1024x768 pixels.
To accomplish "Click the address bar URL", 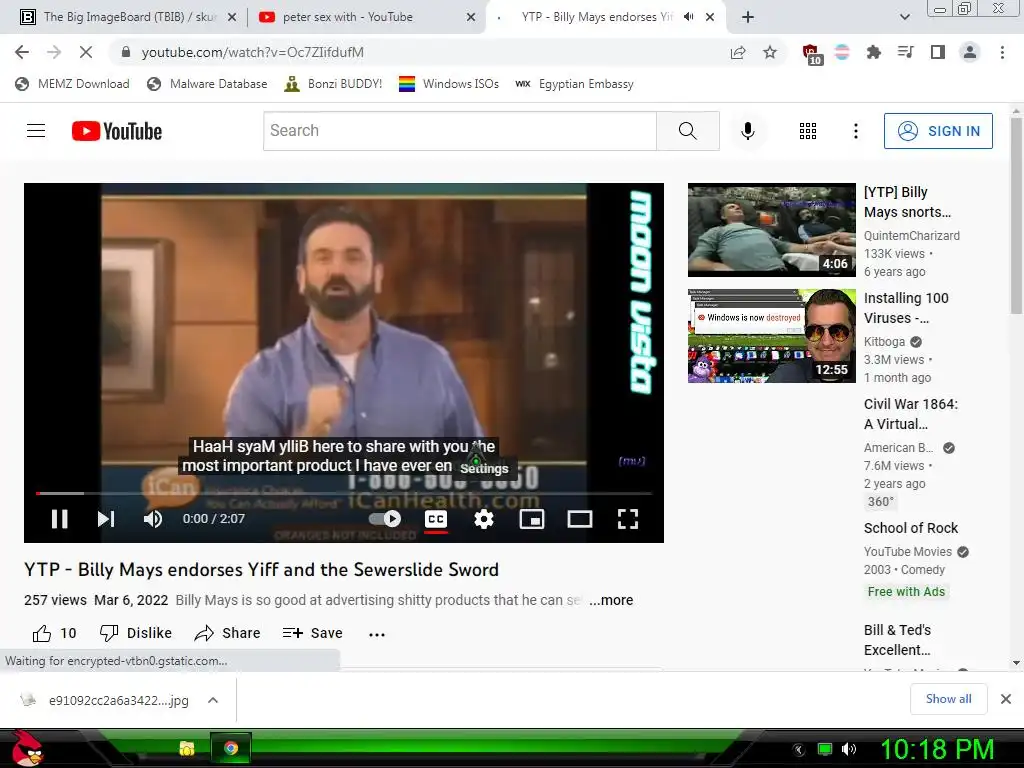I will (x=252, y=52).
